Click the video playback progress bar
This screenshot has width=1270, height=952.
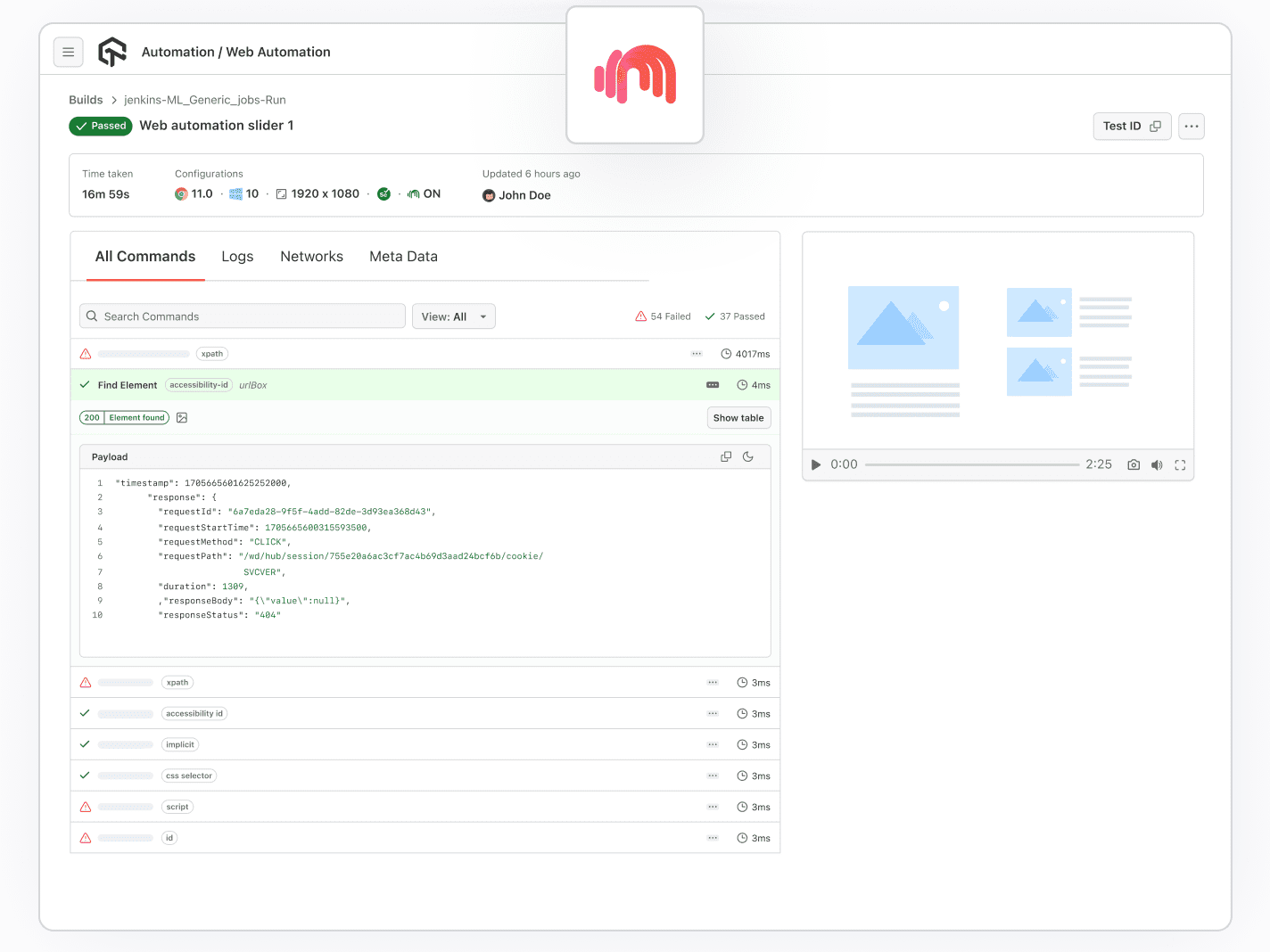point(972,464)
